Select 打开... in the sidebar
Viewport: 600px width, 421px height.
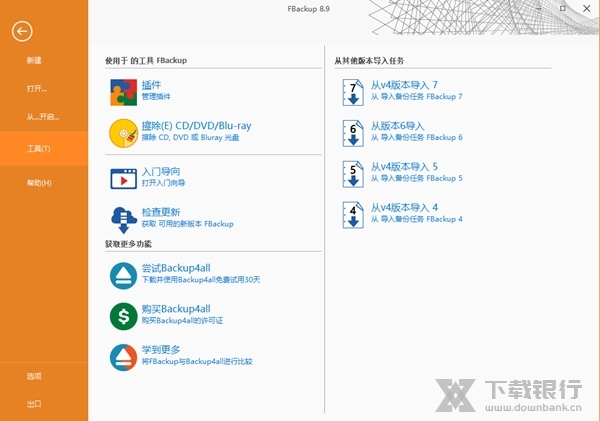point(37,88)
